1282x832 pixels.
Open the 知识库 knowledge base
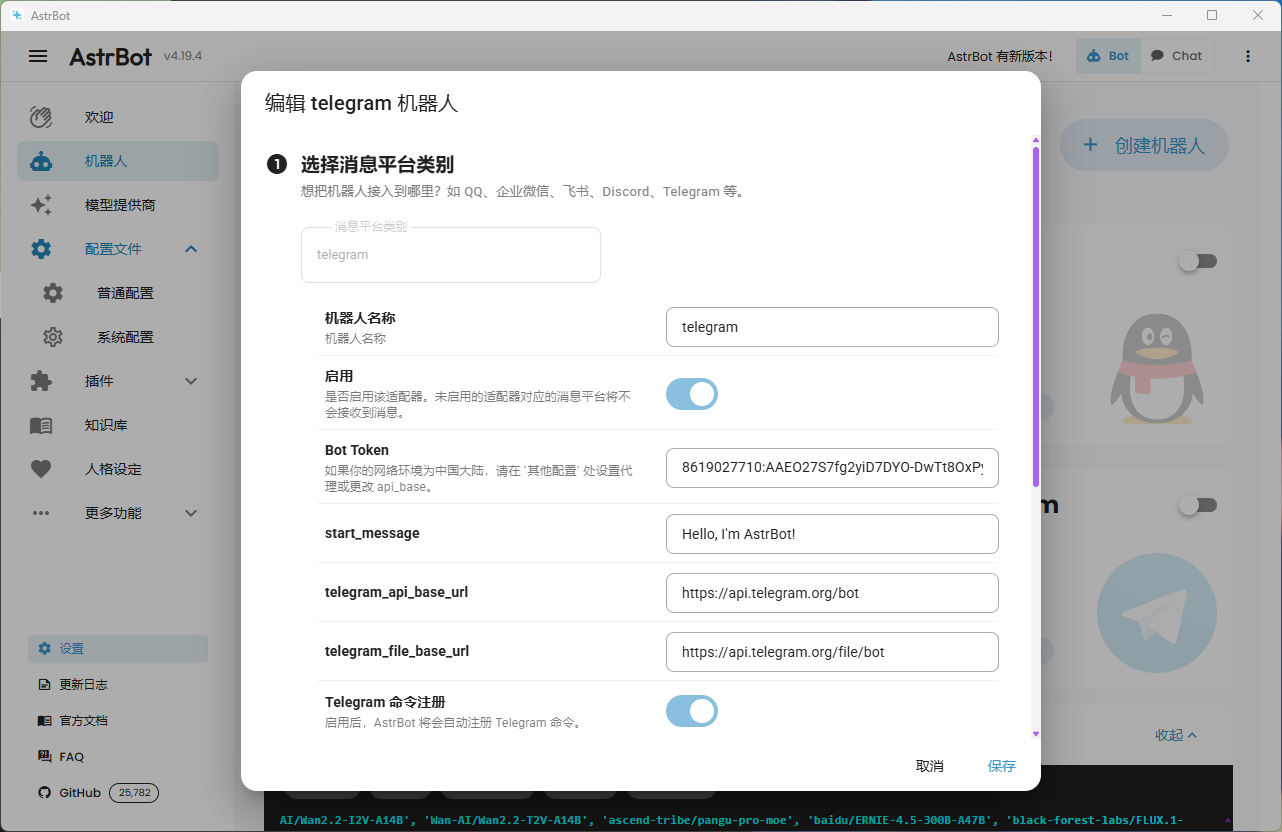pos(118,425)
